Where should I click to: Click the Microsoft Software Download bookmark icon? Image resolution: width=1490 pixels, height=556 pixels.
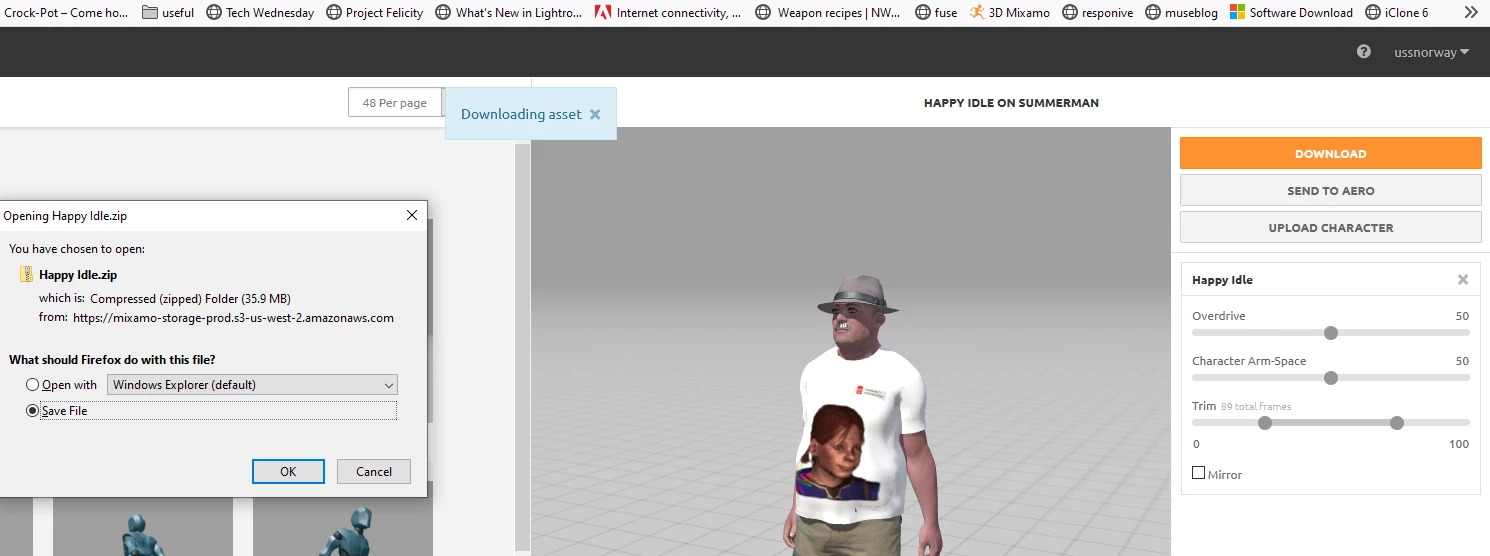pyautogui.click(x=1237, y=13)
